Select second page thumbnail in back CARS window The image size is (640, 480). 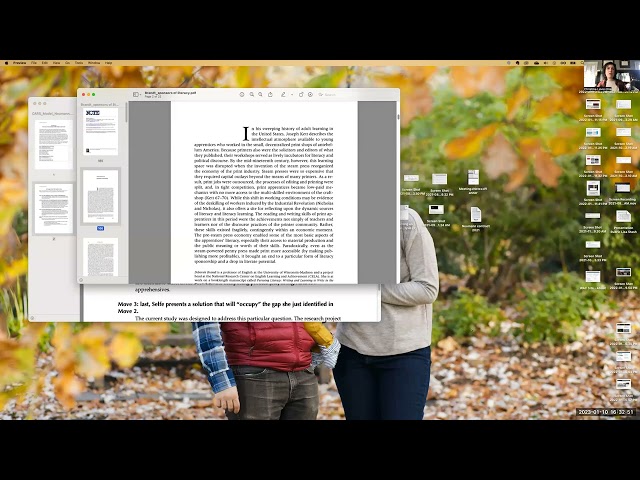pyautogui.click(x=53, y=209)
